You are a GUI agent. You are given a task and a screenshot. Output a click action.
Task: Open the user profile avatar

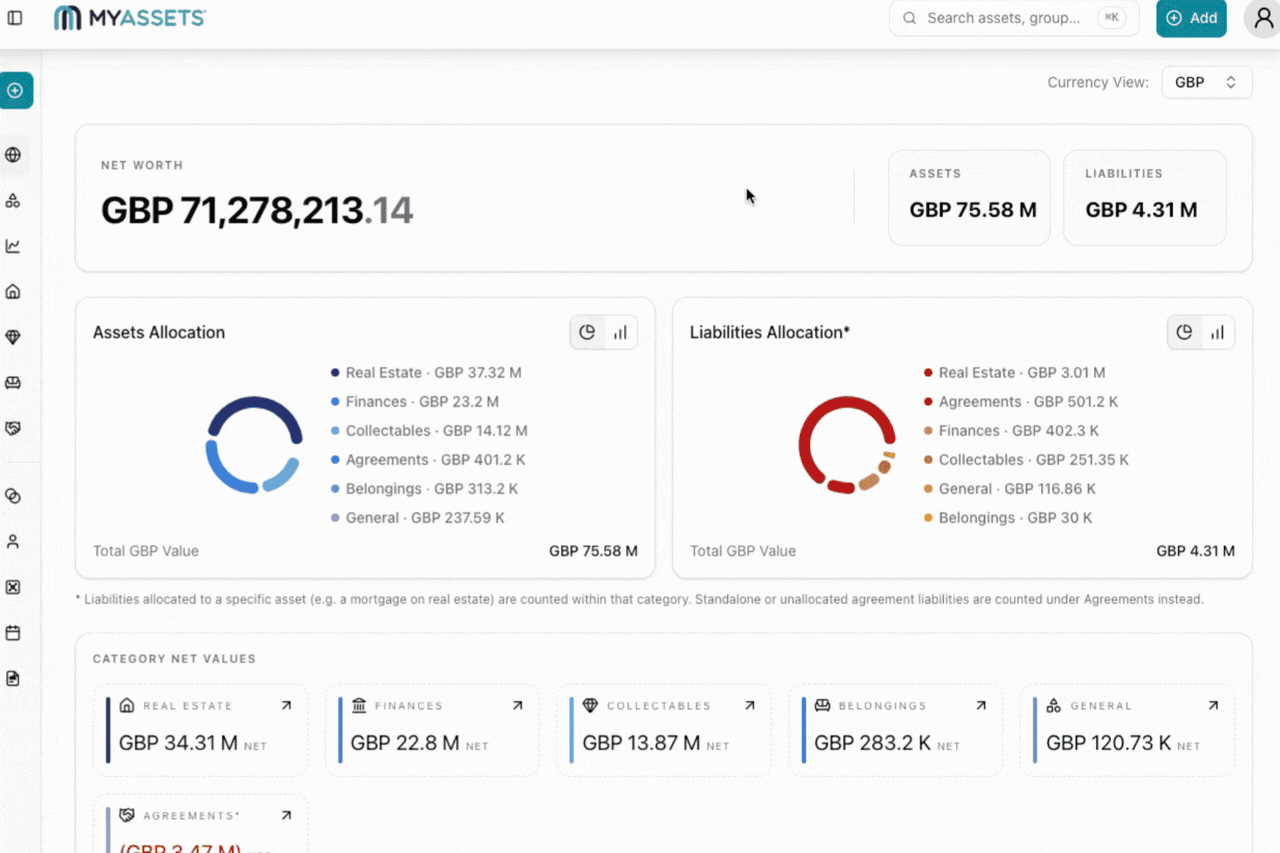click(1262, 18)
